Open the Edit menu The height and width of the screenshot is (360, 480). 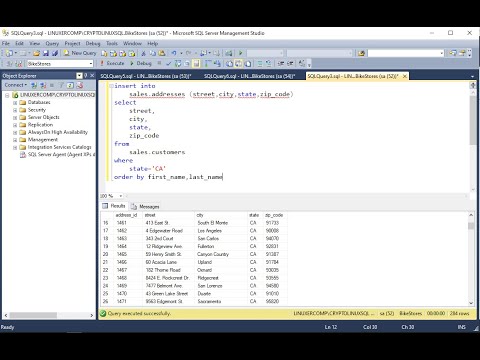[19, 43]
